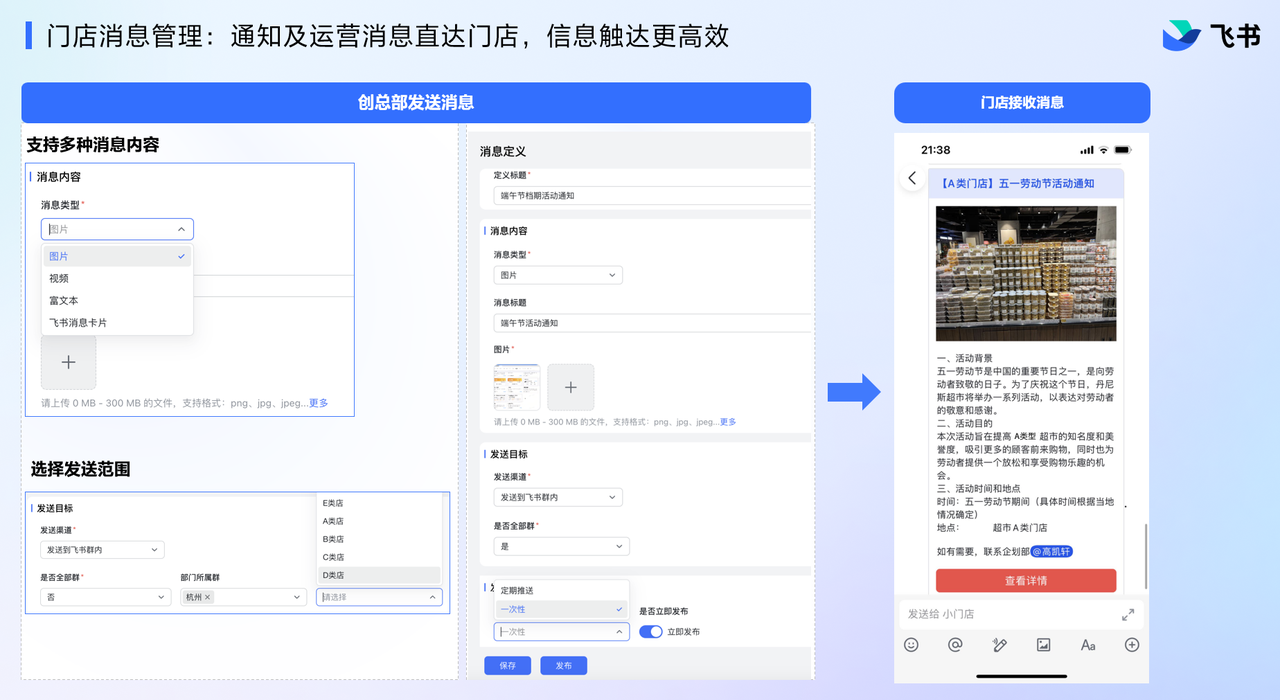Screen dimensions: 1280x700
Task: Open the 发送渠道 dropdown in 选择发送范围
Action: click(x=102, y=550)
